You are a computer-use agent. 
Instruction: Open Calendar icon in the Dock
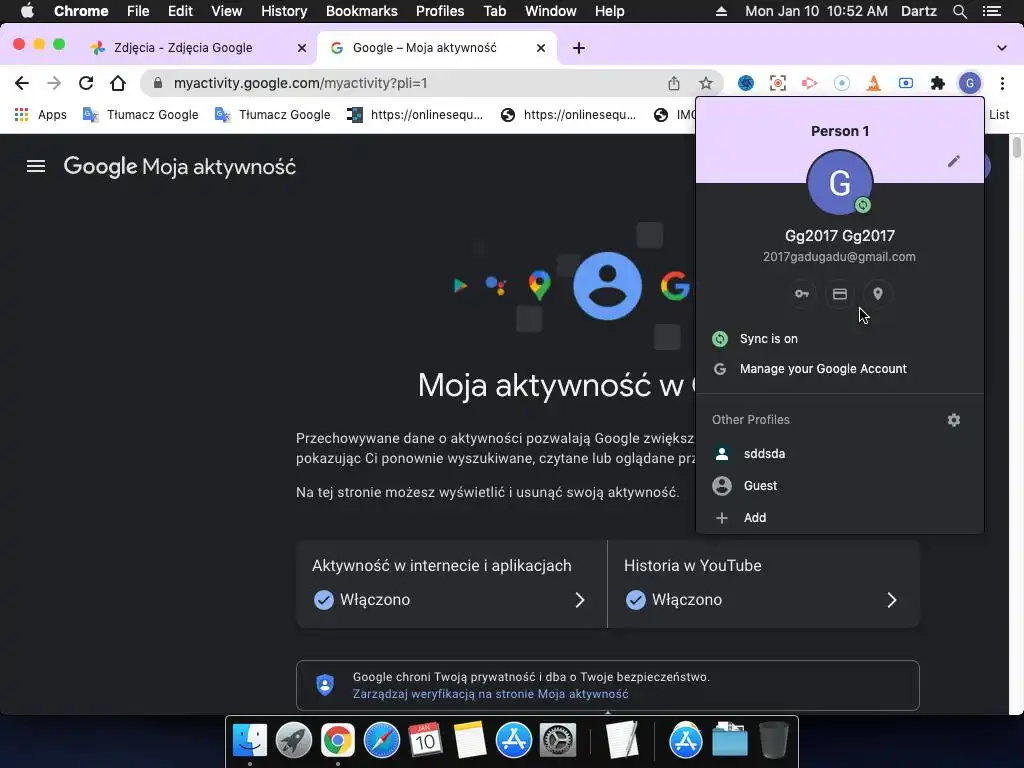pyautogui.click(x=425, y=741)
